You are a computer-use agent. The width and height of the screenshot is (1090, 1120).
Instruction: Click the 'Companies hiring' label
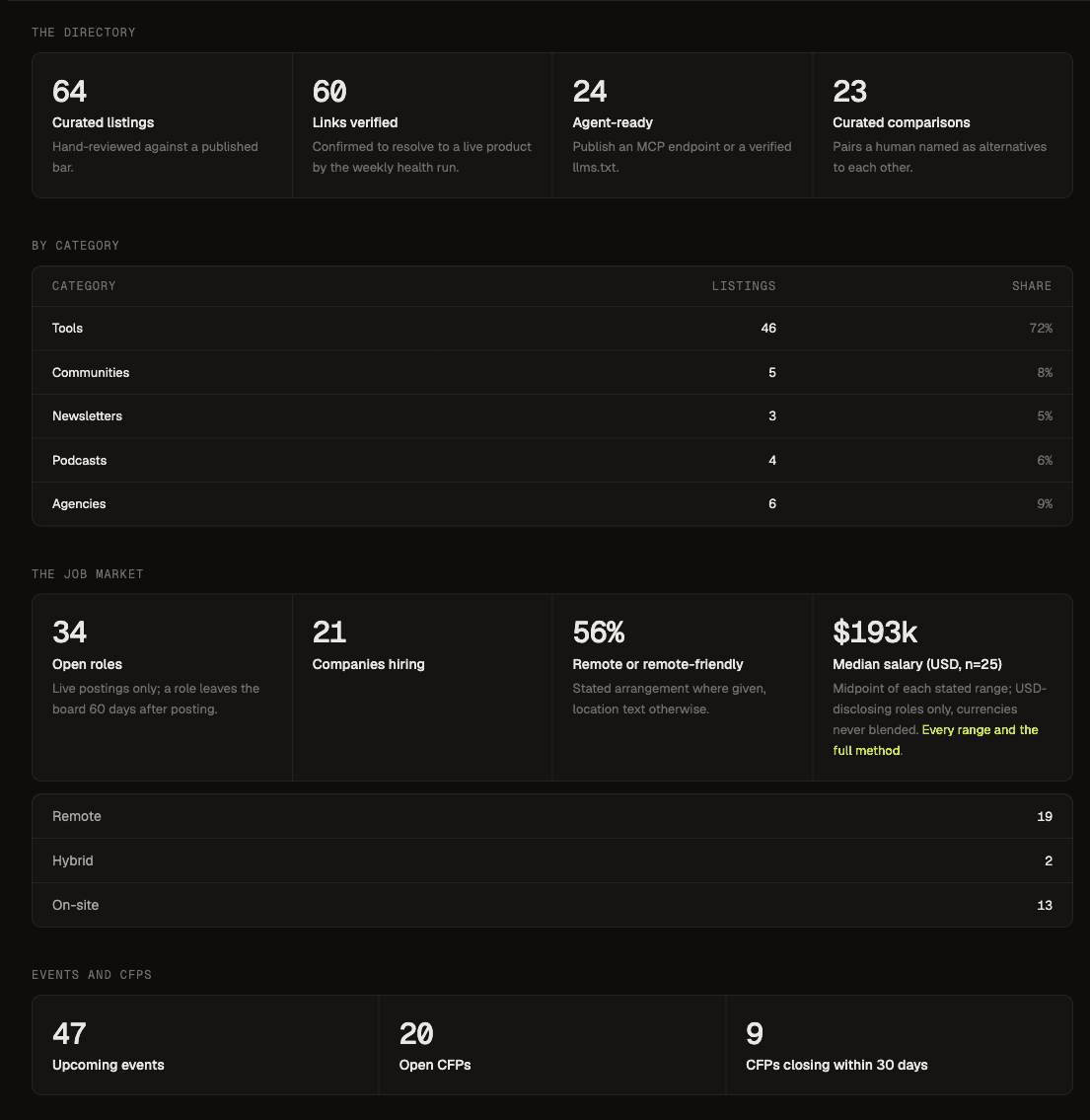(368, 665)
